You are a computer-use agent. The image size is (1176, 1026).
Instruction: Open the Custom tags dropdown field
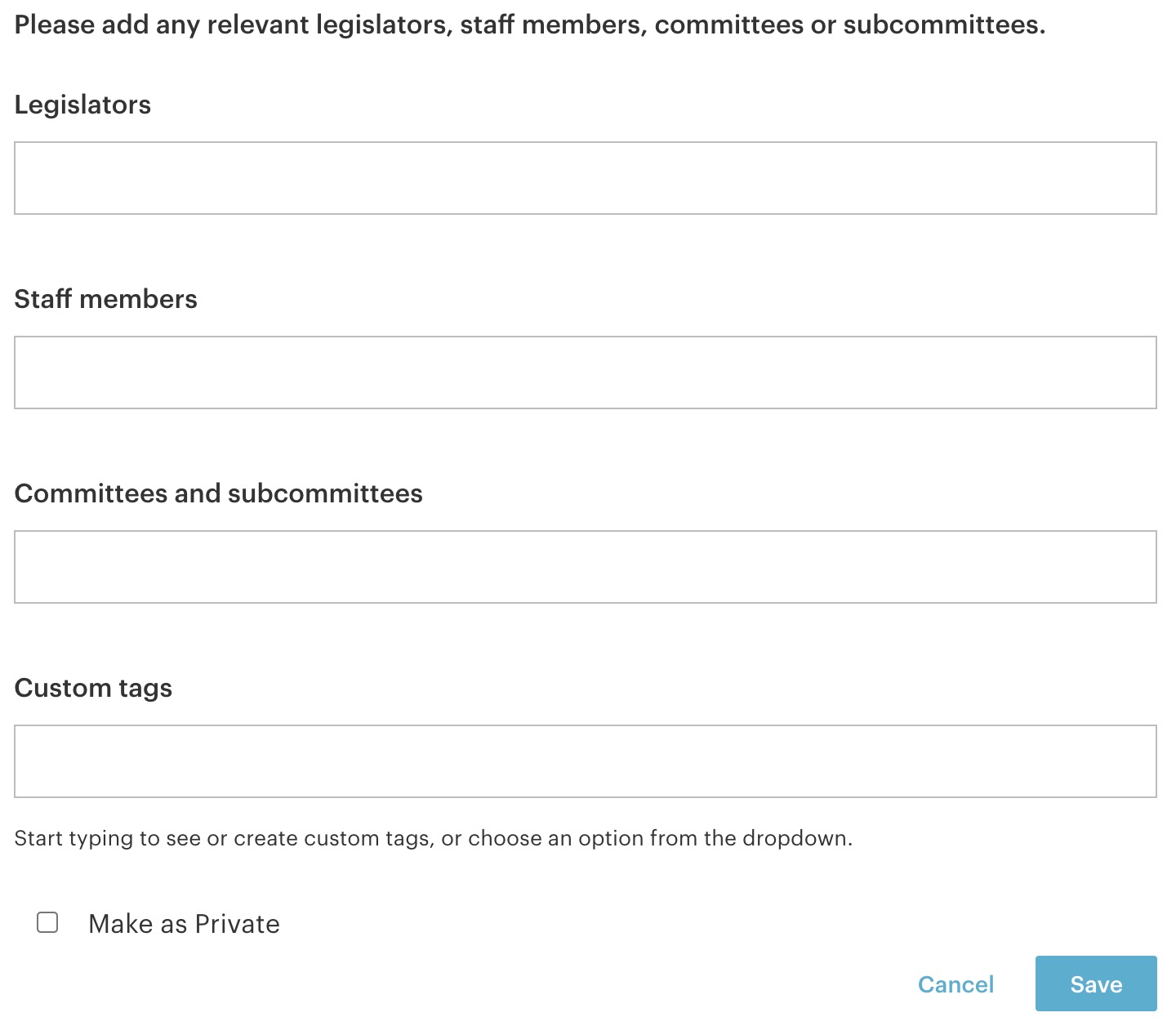coord(585,761)
